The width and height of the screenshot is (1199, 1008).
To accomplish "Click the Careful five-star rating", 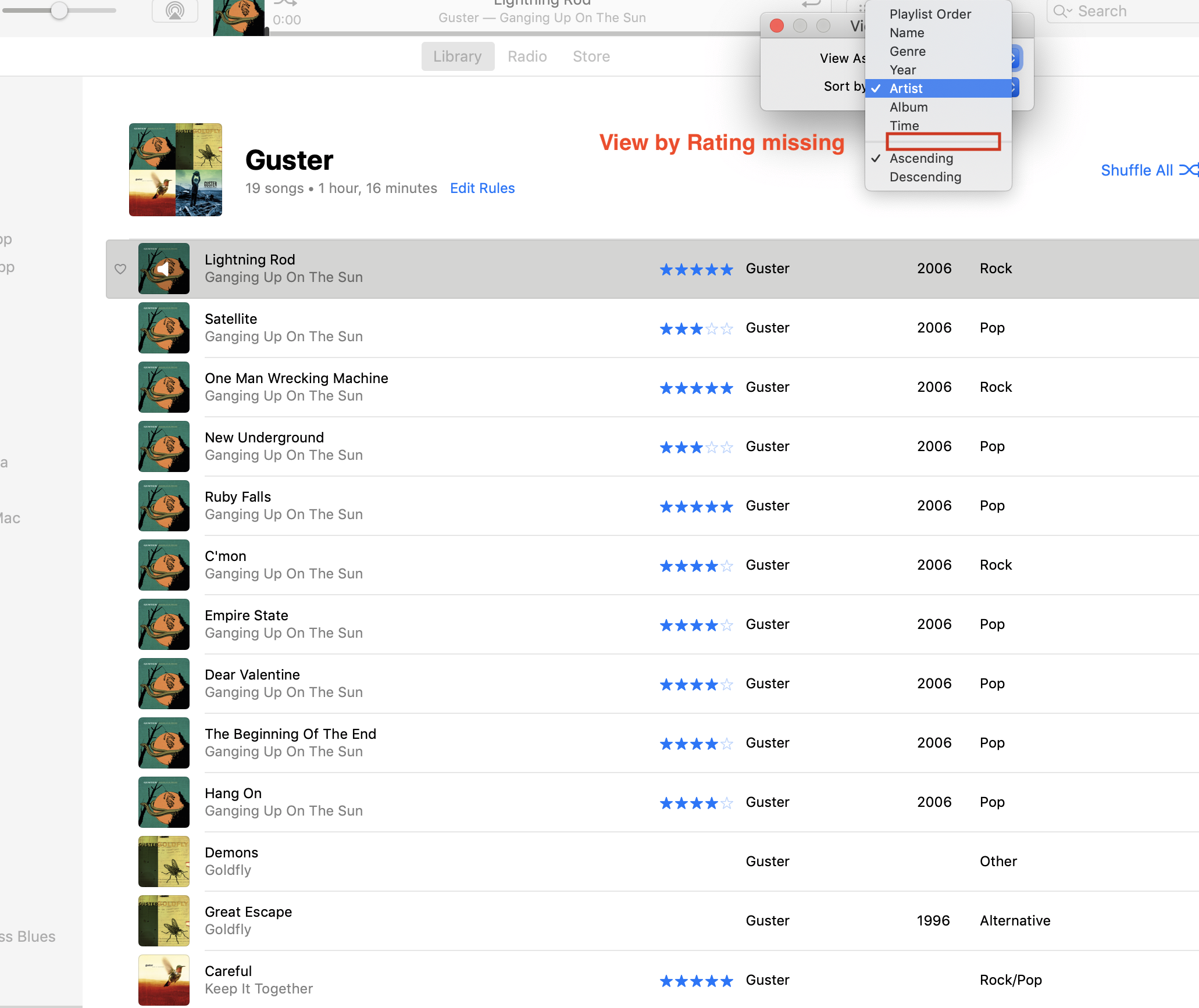I will (696, 981).
